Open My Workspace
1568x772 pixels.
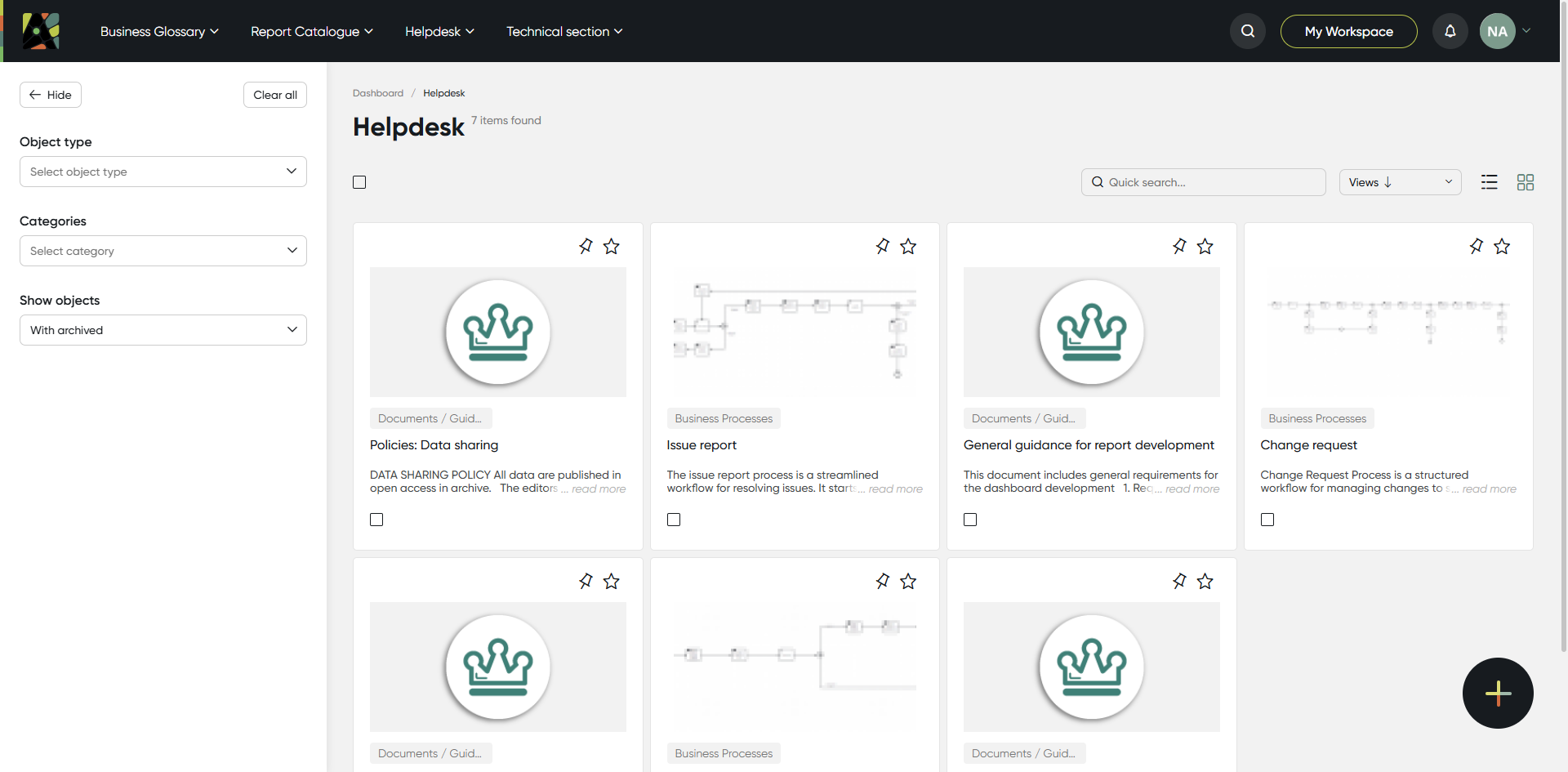pos(1348,31)
